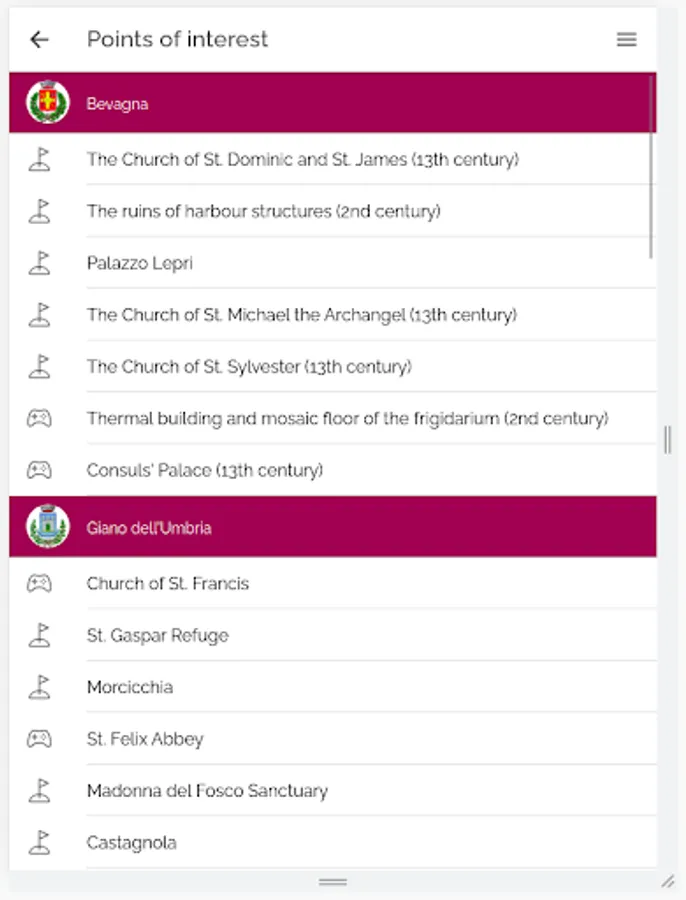Open The Church of St. Dominic and St. James
The image size is (686, 900).
click(x=302, y=159)
